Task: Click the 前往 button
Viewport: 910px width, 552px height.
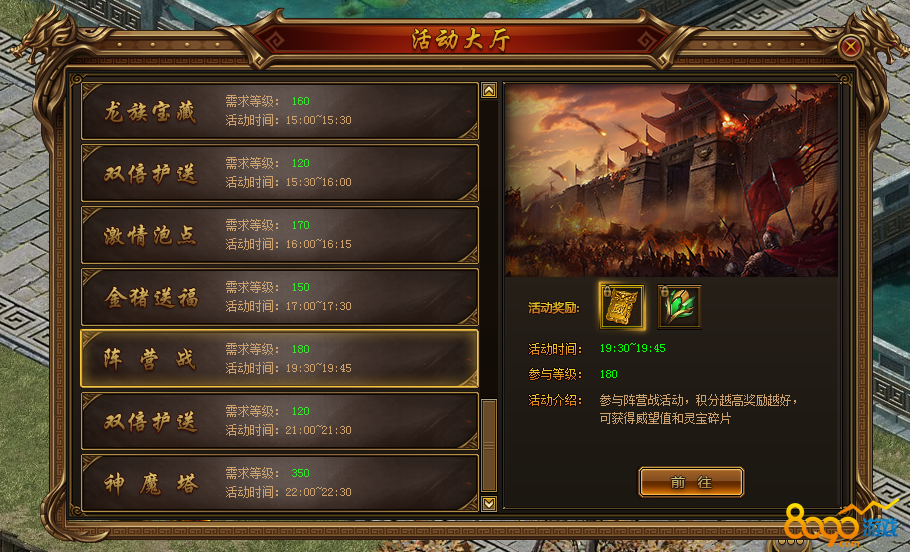Action: coord(691,482)
